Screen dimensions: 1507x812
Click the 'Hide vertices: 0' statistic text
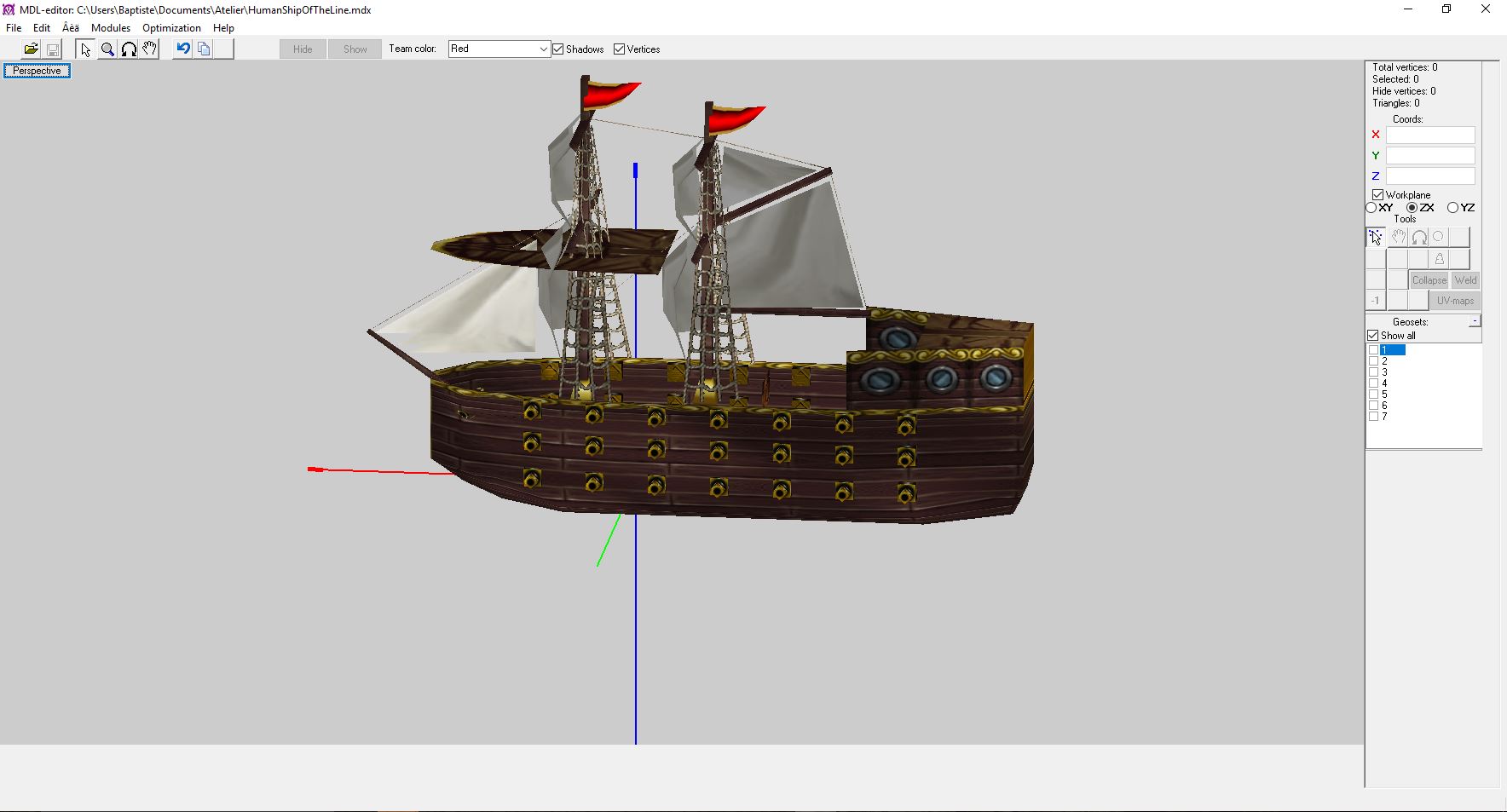1404,91
